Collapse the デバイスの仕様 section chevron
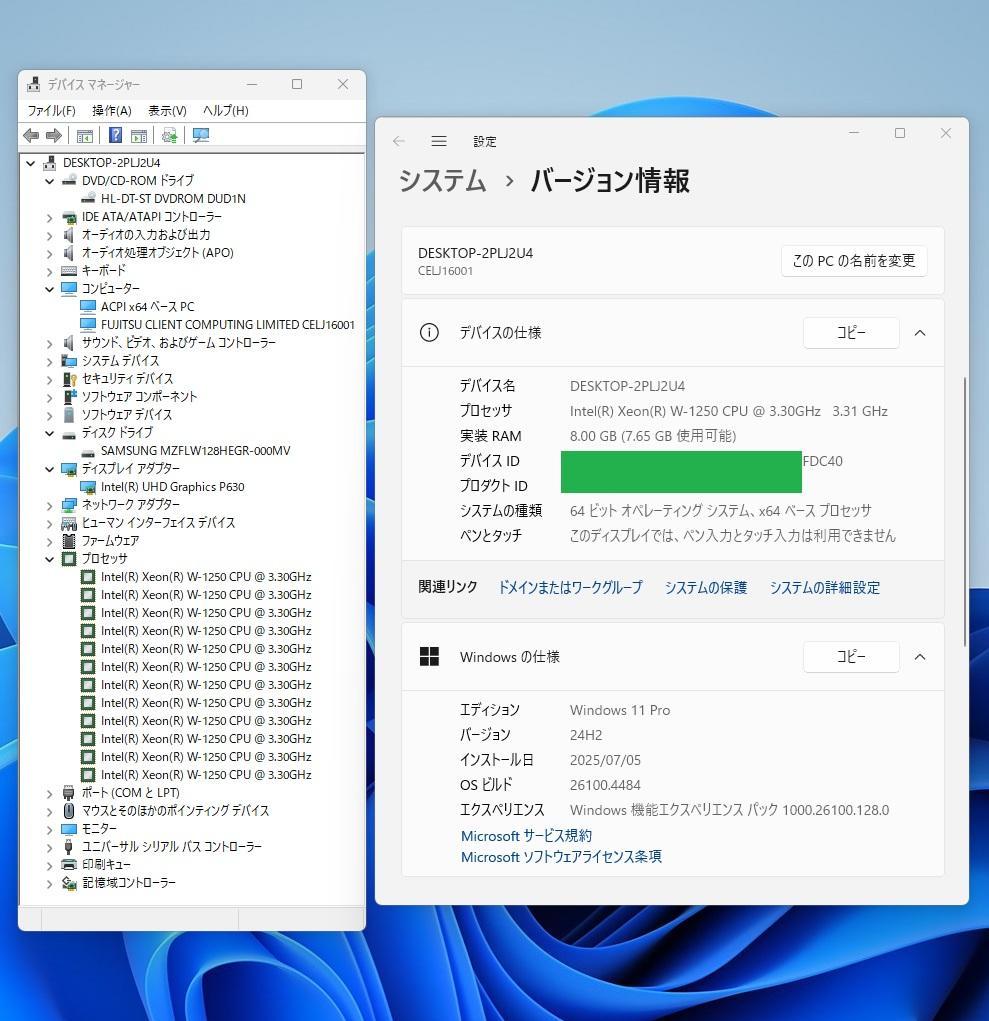 point(919,333)
